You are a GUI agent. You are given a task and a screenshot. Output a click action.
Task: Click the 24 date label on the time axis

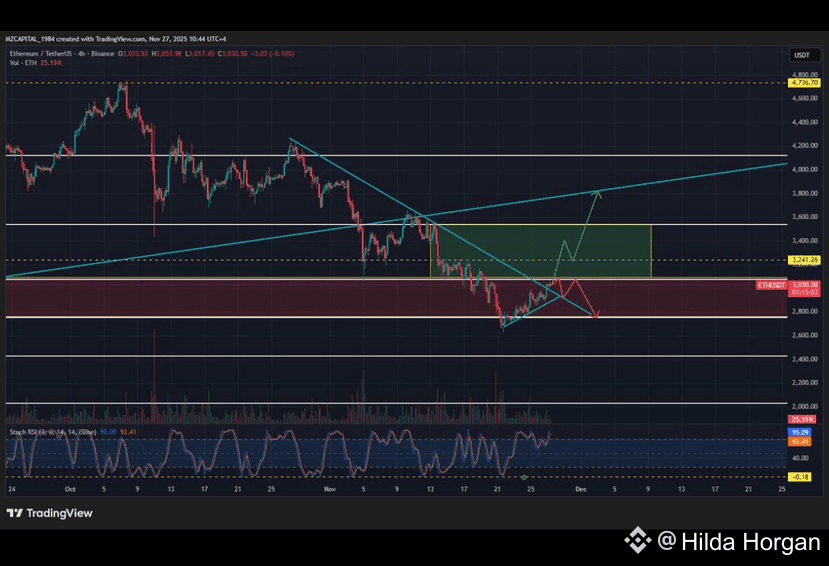click(12, 489)
